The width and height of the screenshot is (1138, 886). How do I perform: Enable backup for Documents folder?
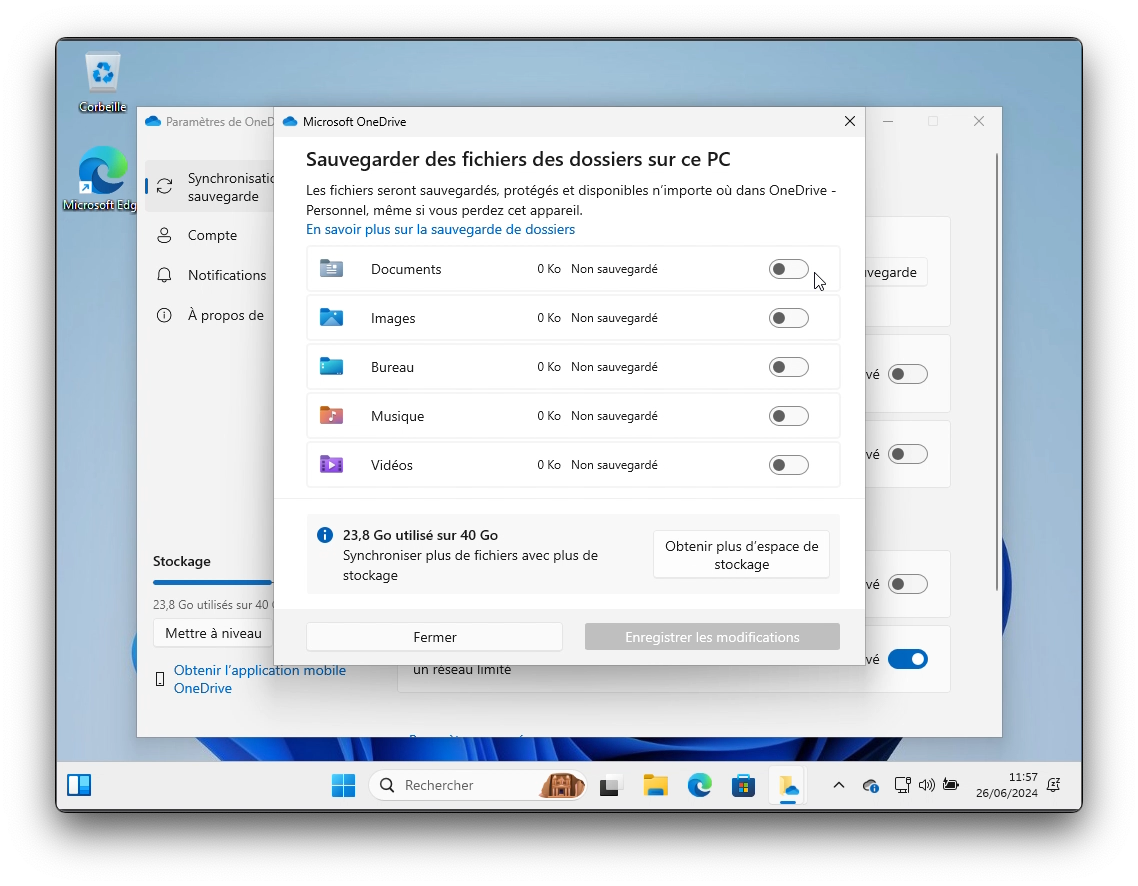point(788,269)
